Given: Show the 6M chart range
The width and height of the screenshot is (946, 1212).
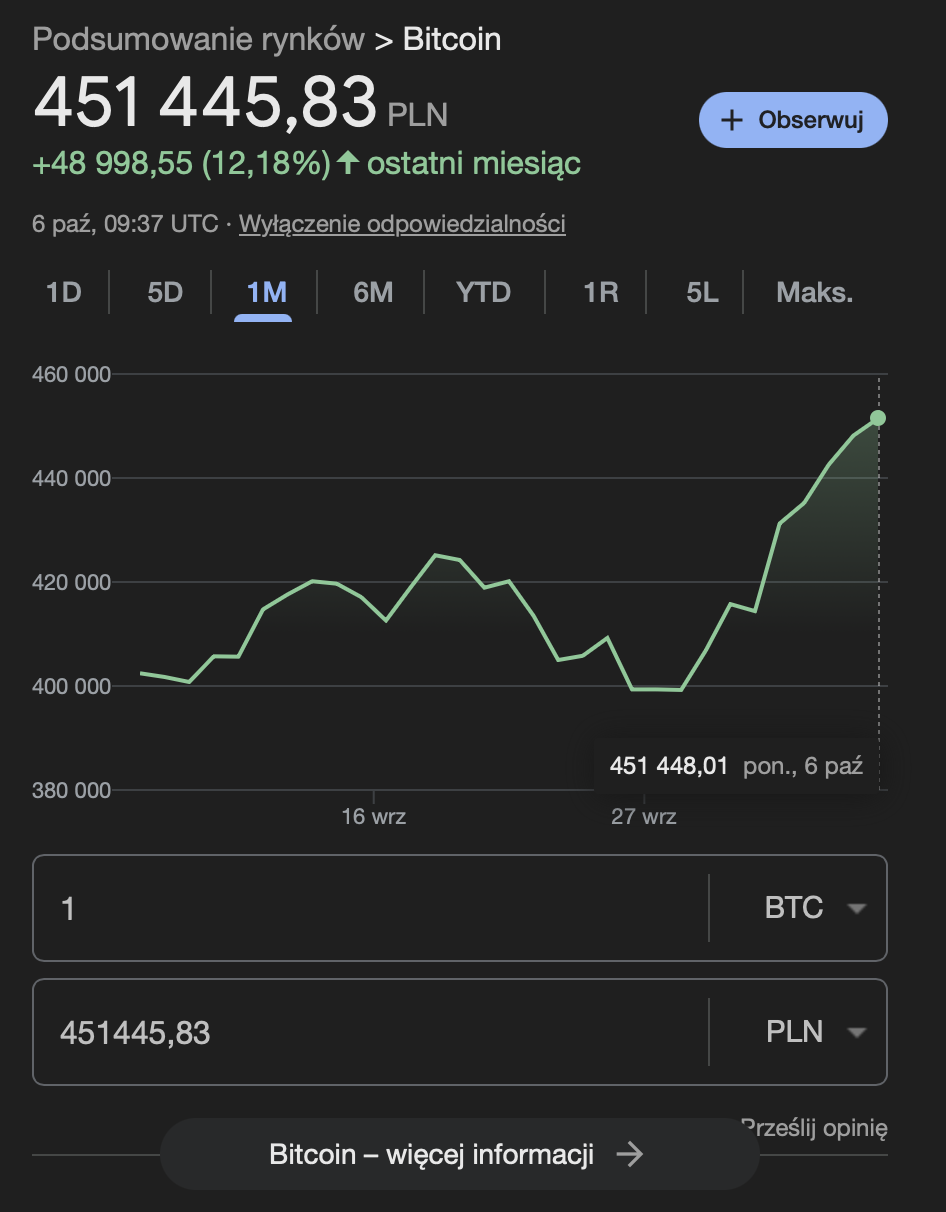Looking at the screenshot, I should click(x=372, y=292).
